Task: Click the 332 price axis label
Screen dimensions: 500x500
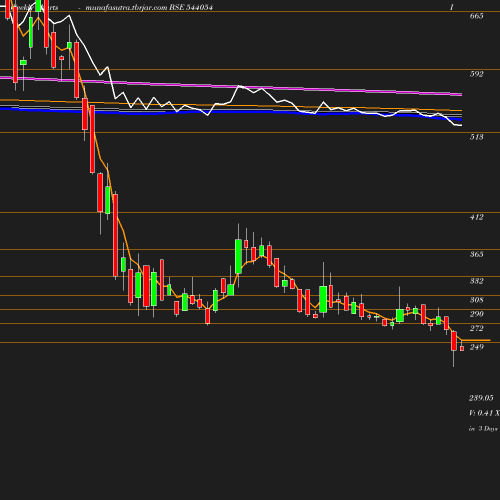Action: (x=476, y=281)
